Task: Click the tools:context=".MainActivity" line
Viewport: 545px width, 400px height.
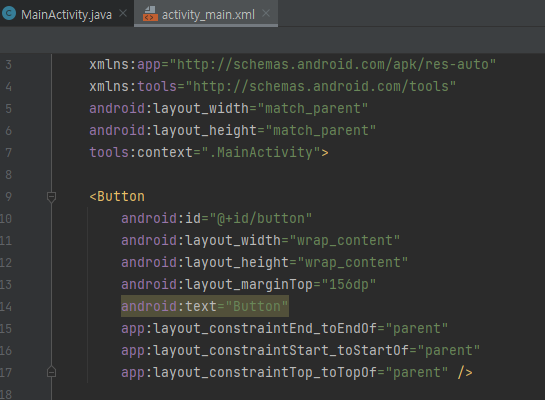Action: (209, 153)
